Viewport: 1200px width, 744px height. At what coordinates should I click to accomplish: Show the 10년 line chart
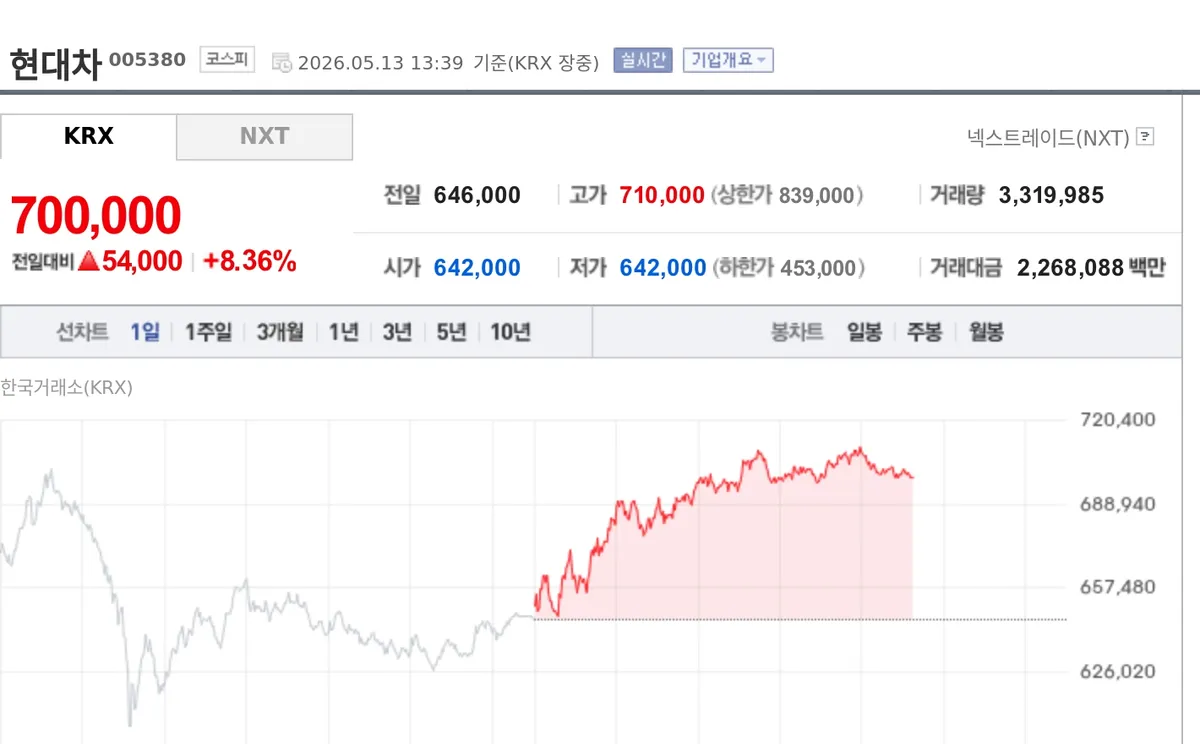click(x=510, y=332)
